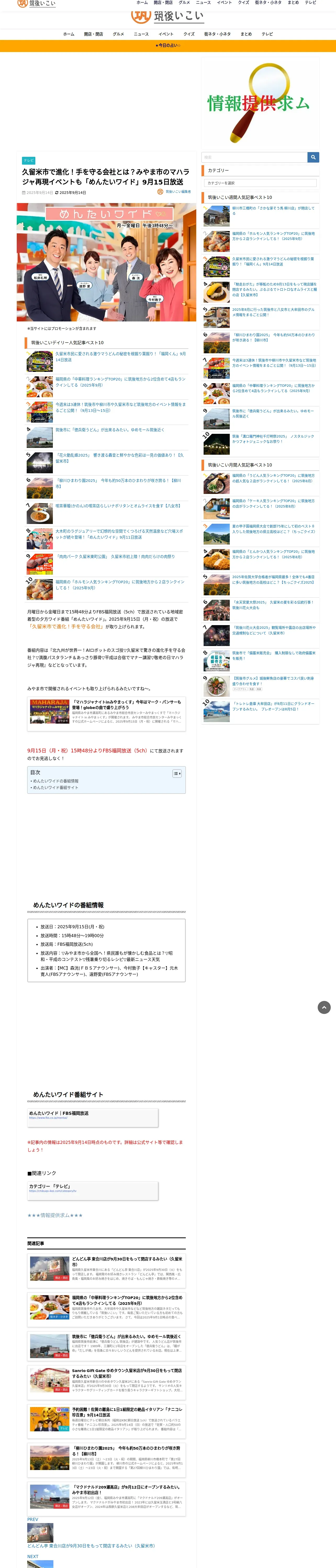Open the main nav テレビ item
336x1568 pixels.
pyautogui.click(x=268, y=34)
